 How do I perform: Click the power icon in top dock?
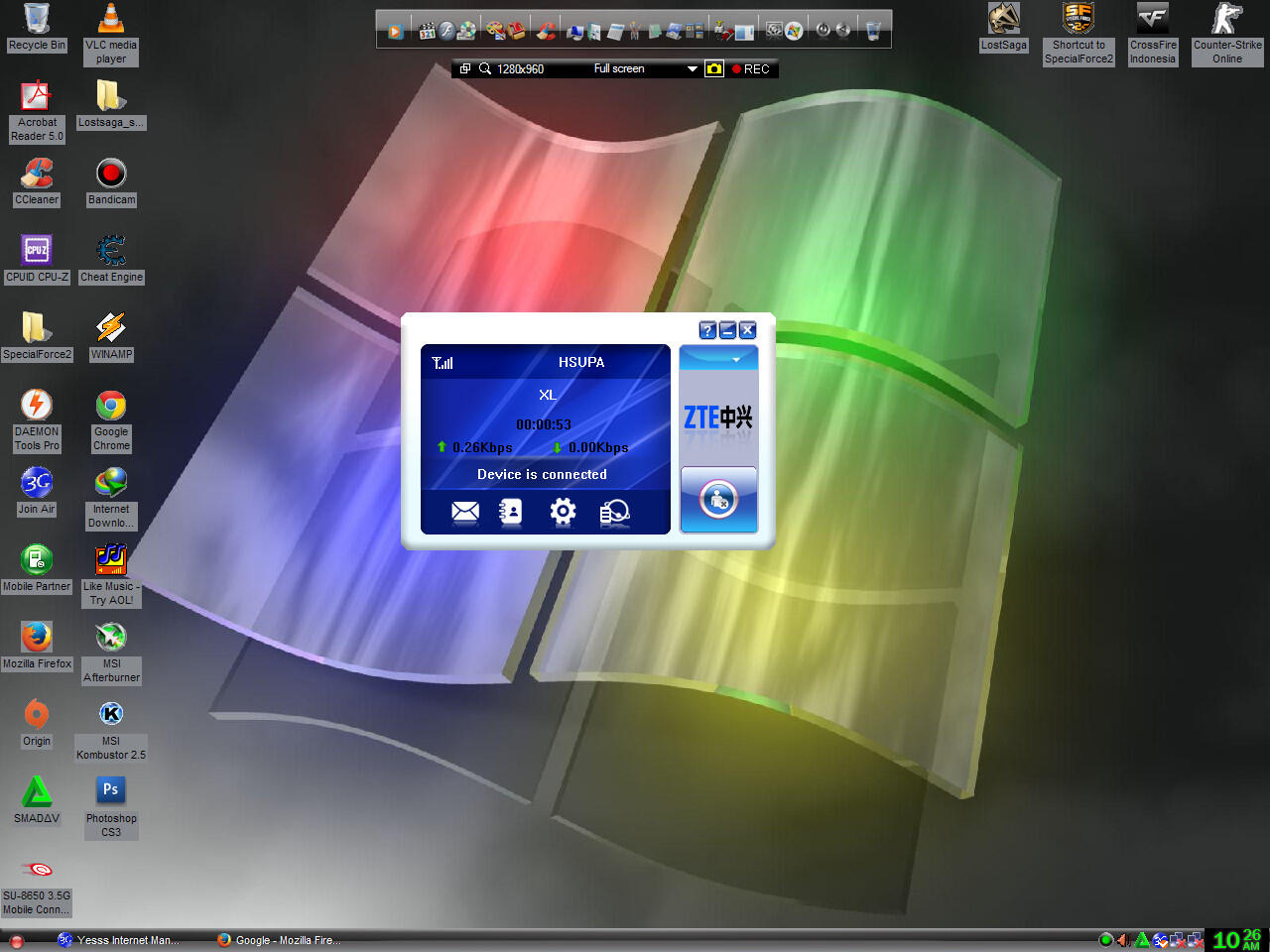[823, 30]
